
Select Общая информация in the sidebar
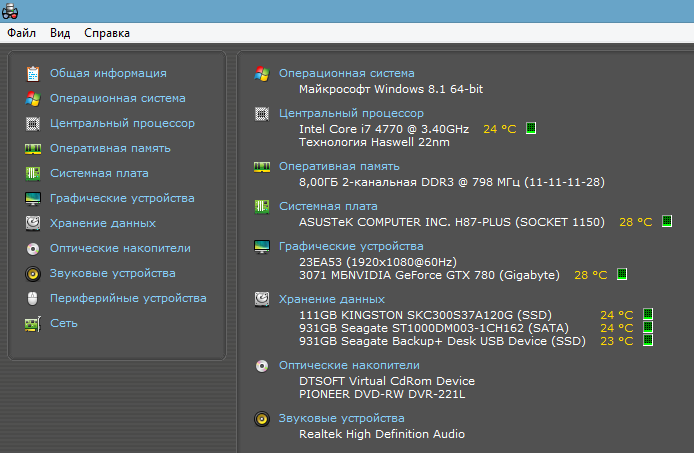click(108, 73)
